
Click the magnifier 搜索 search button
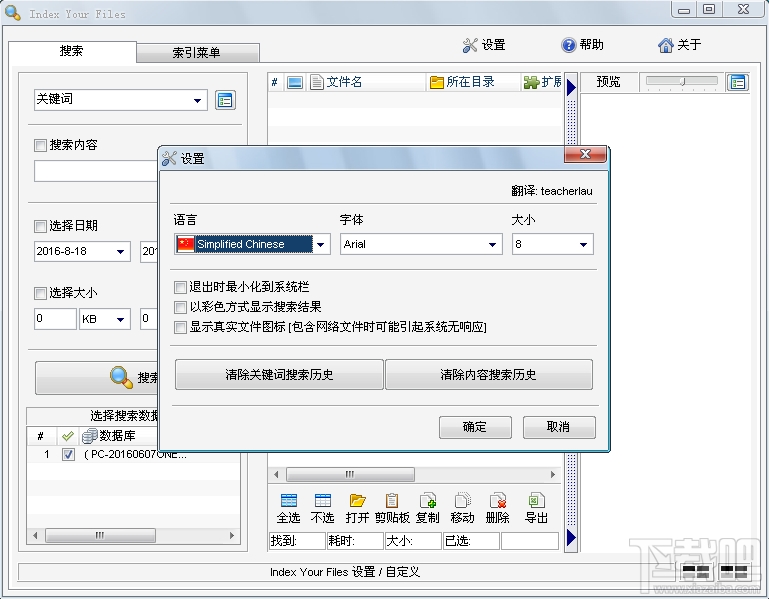pos(97,377)
